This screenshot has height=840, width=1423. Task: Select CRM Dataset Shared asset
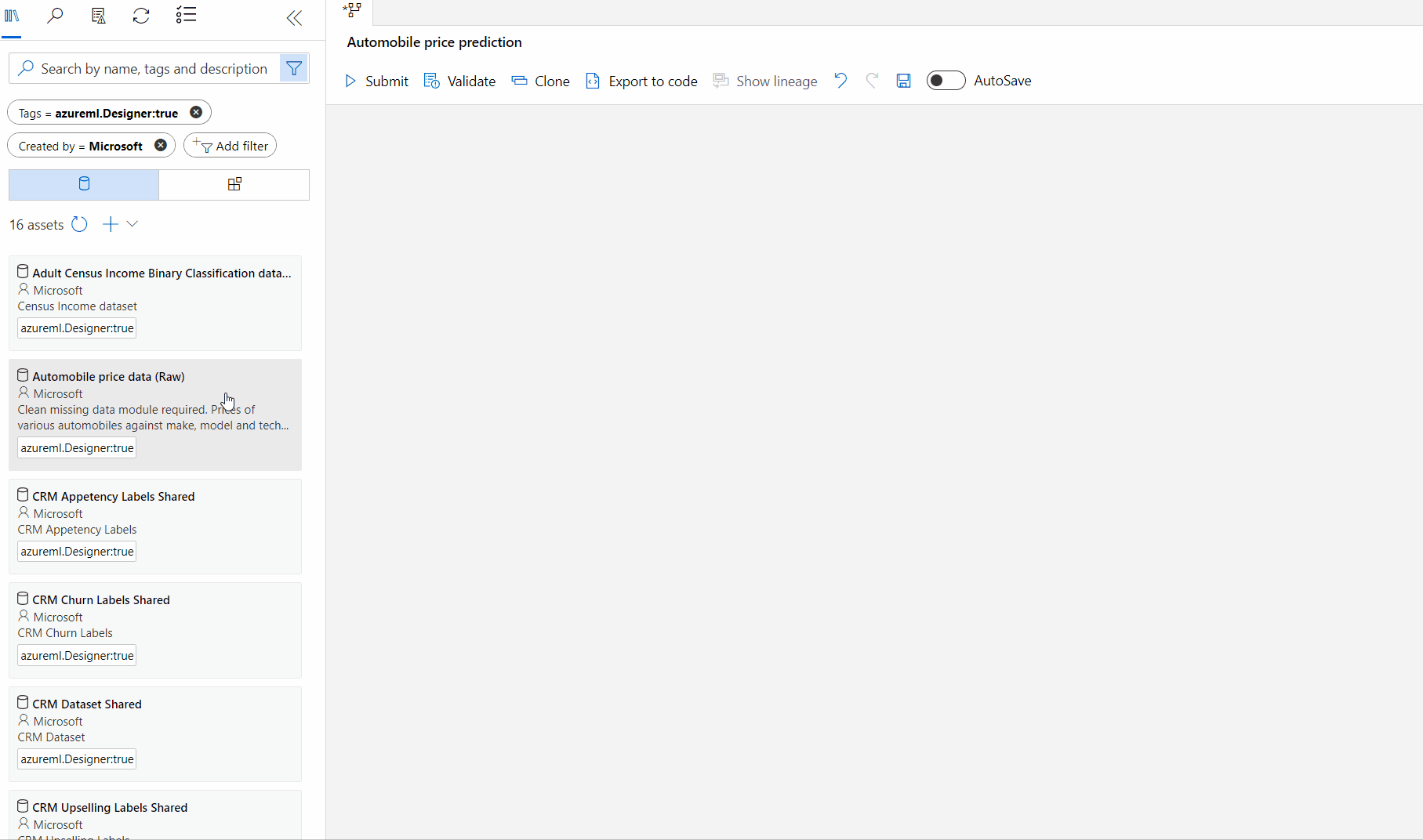155,734
